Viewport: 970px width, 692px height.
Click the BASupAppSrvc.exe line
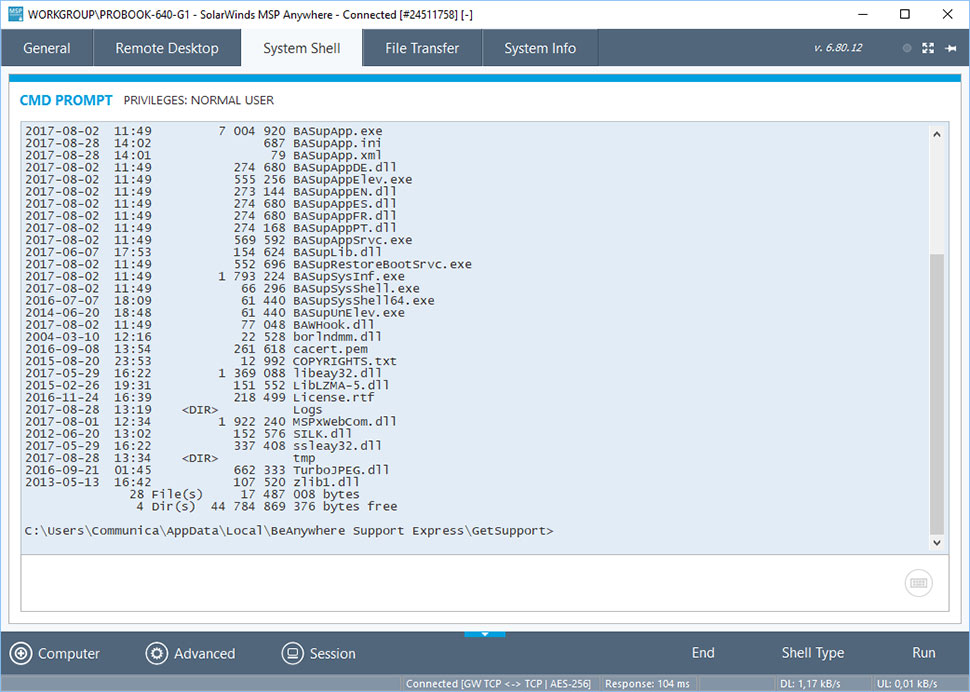[x=218, y=240]
